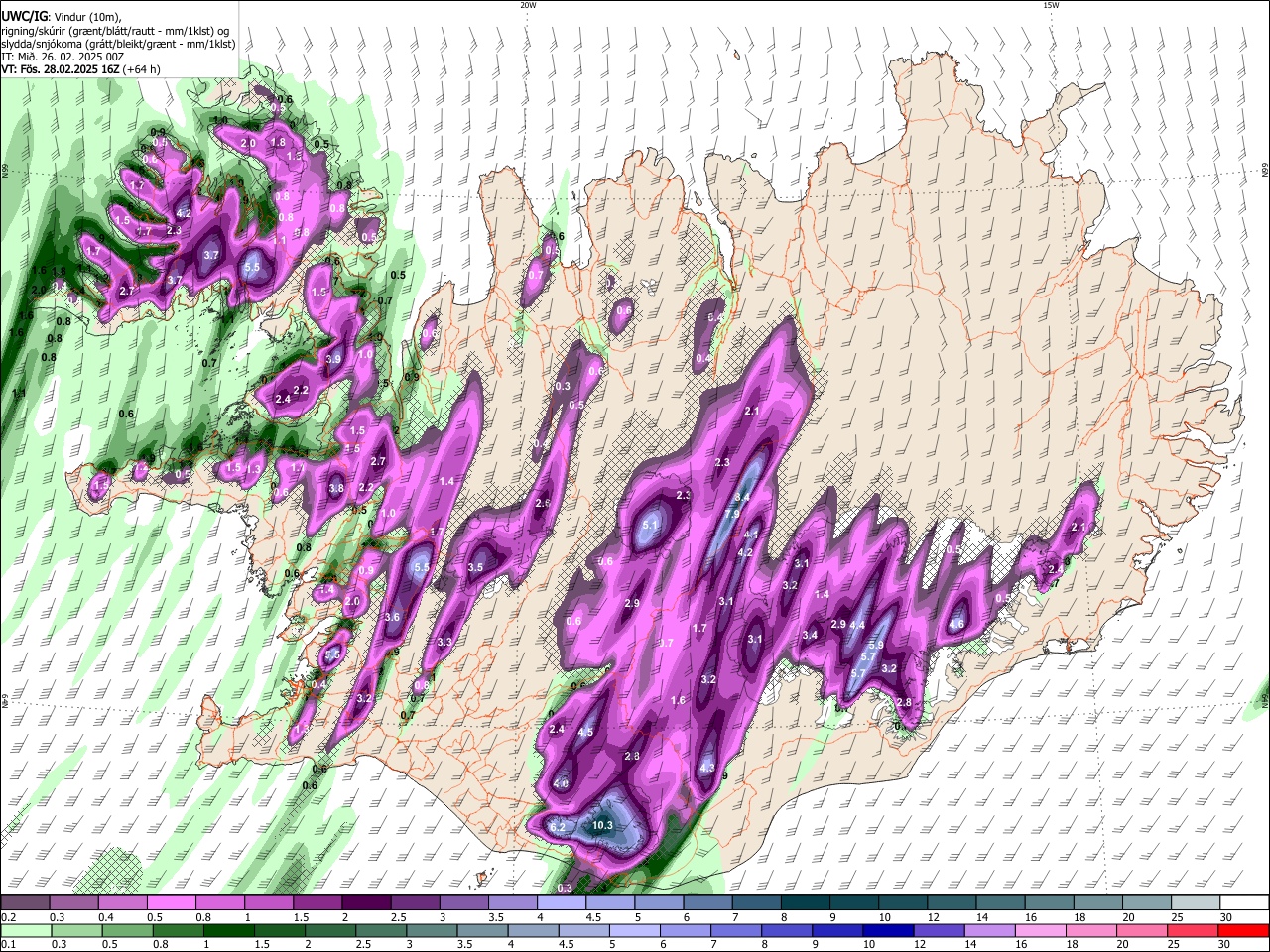Click the 3.6 precipitation value on the map
The width and height of the screenshot is (1270, 952).
tap(392, 617)
